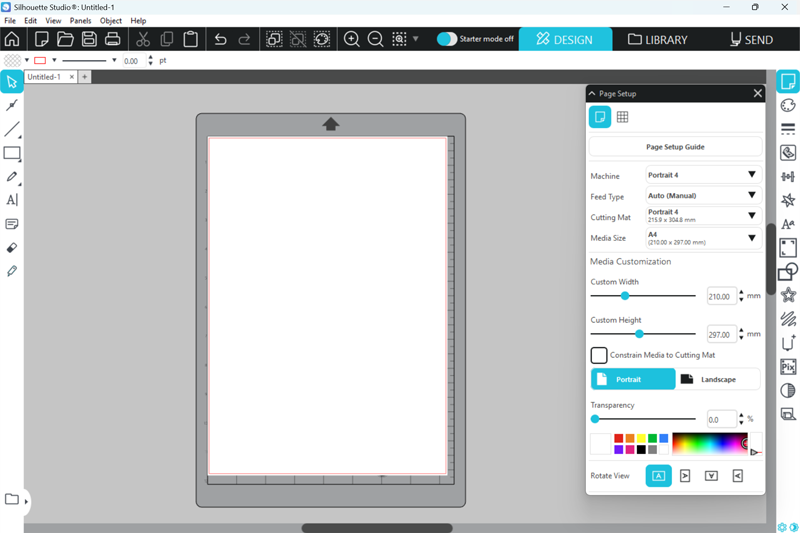Click the Print icon in toolbar
Screen dimensions: 800x533
[113, 39]
